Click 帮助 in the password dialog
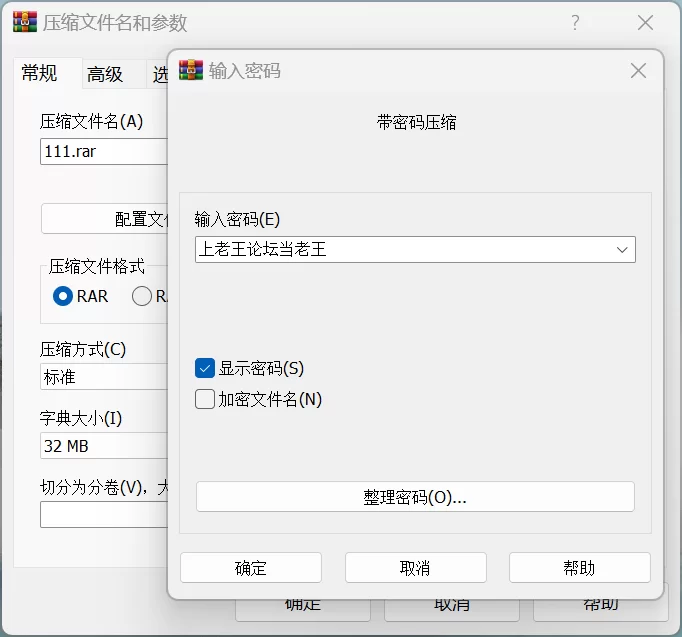Screen dimensions: 682x637 (579, 568)
